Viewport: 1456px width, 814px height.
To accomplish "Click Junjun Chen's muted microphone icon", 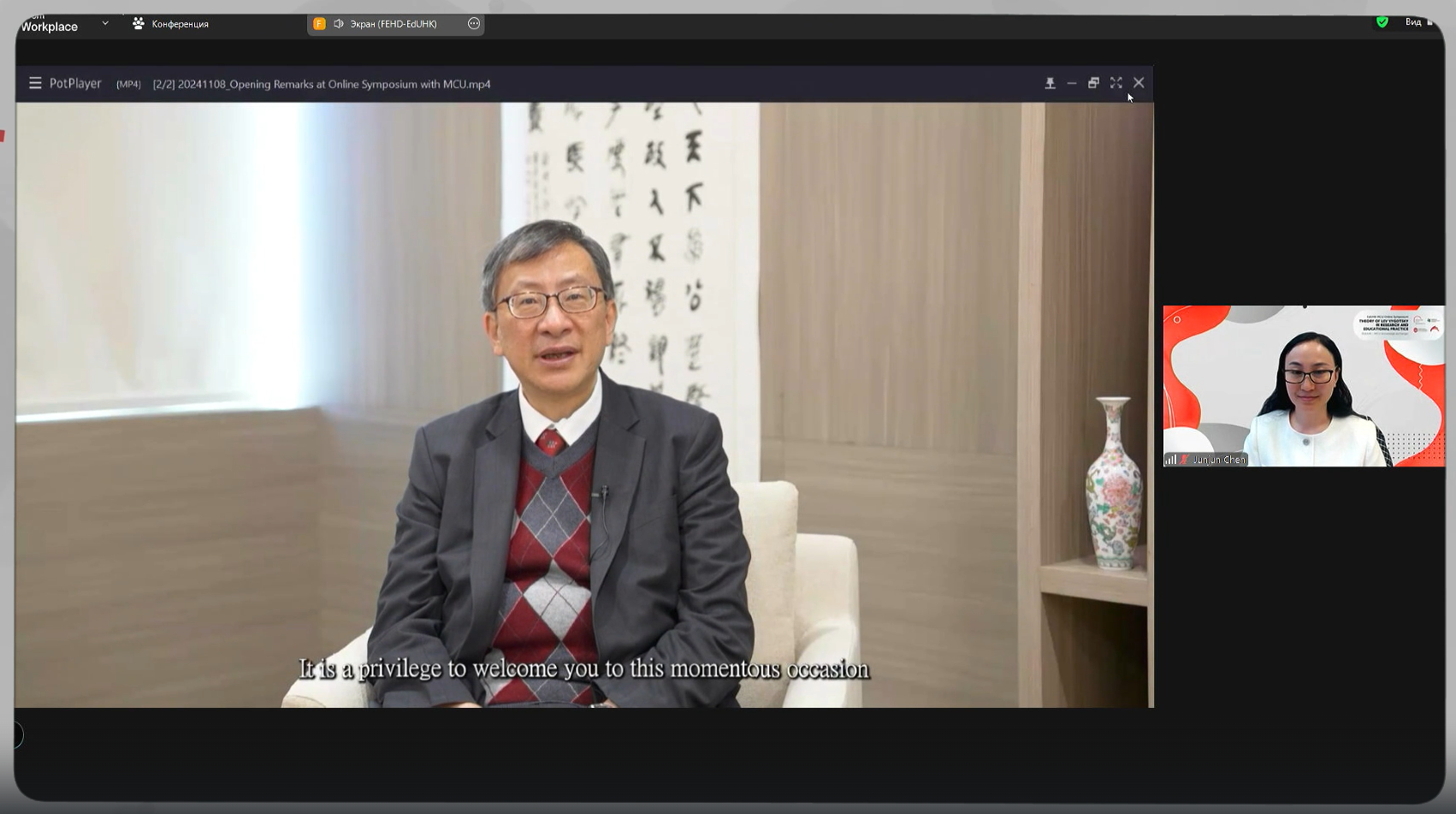I will click(1184, 460).
